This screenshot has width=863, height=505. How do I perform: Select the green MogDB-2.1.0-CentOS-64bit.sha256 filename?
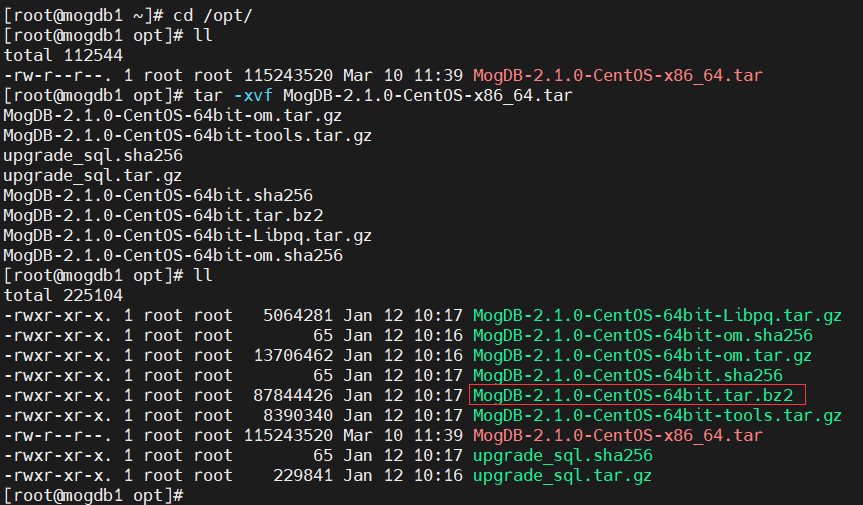coord(627,375)
